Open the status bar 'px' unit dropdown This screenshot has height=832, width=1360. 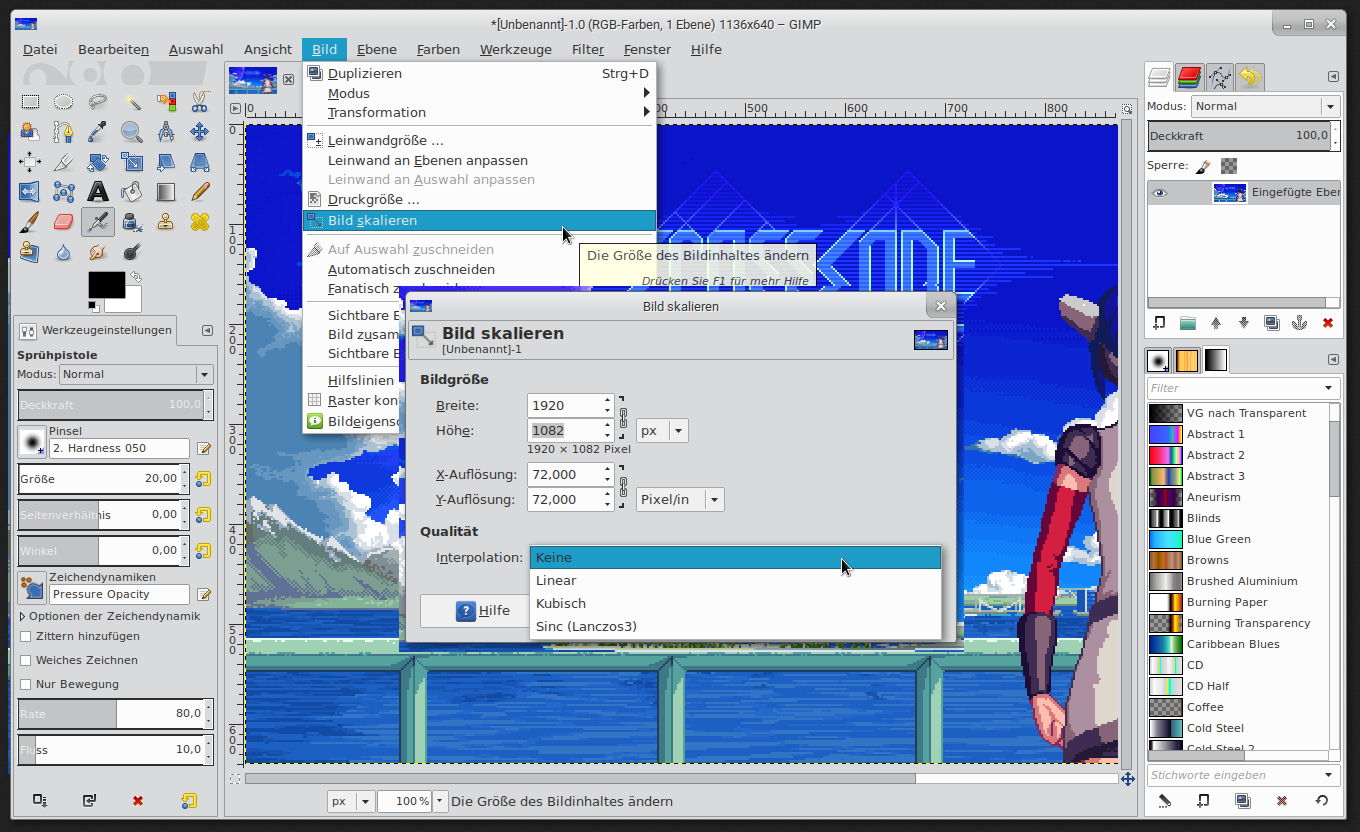[x=350, y=801]
